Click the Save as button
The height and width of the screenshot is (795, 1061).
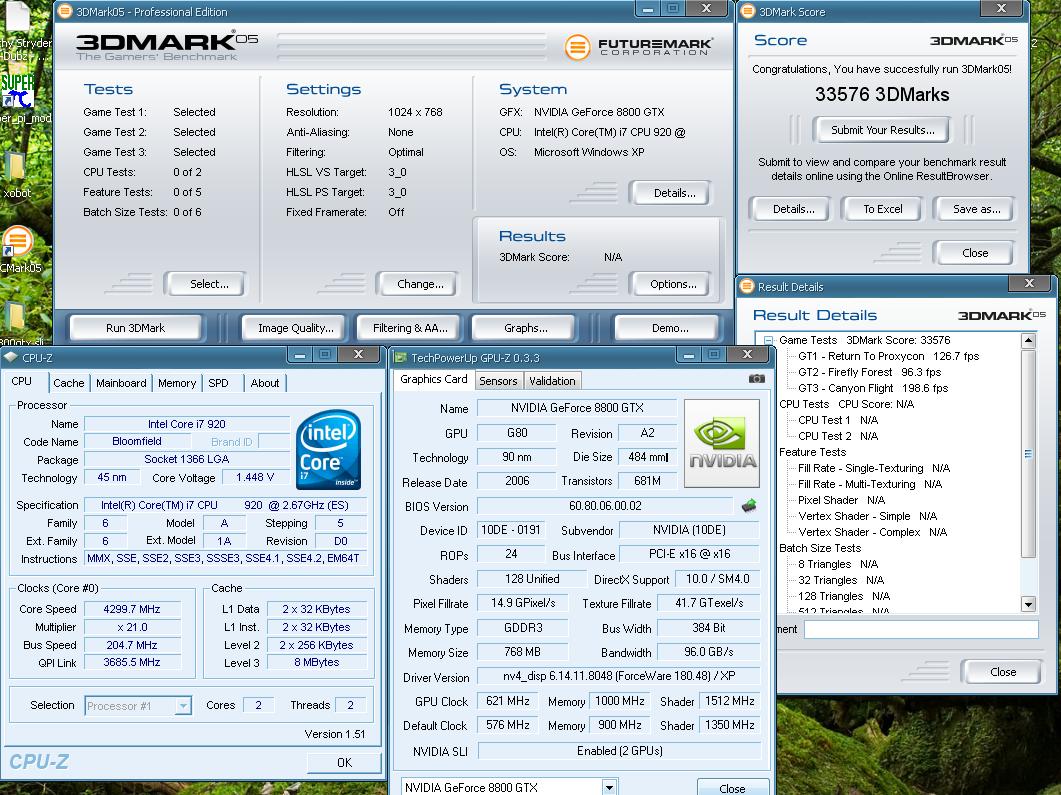[976, 209]
